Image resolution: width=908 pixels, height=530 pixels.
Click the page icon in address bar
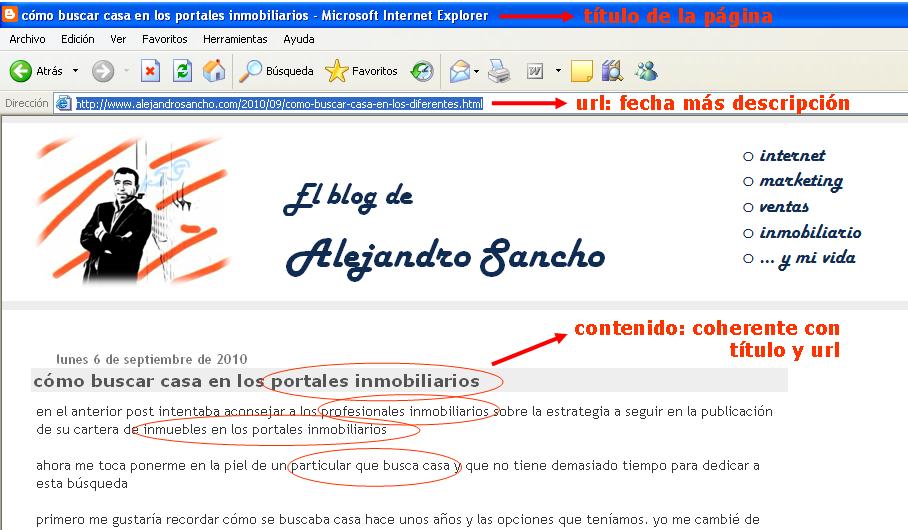[x=63, y=104]
